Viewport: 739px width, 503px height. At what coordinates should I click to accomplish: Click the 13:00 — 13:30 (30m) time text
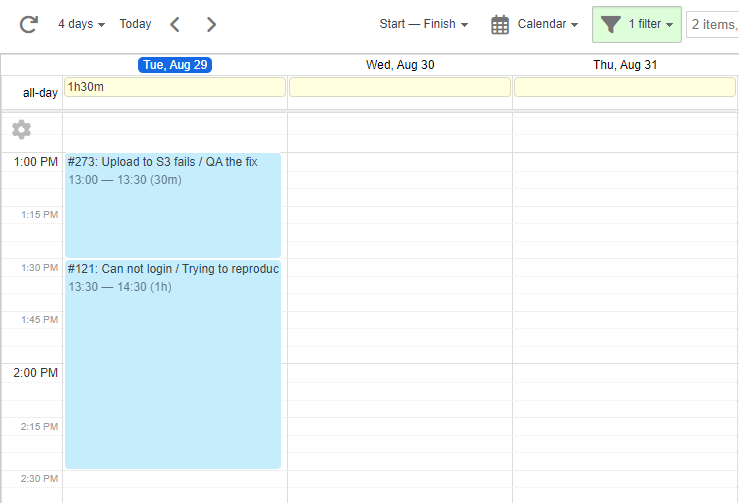125,180
